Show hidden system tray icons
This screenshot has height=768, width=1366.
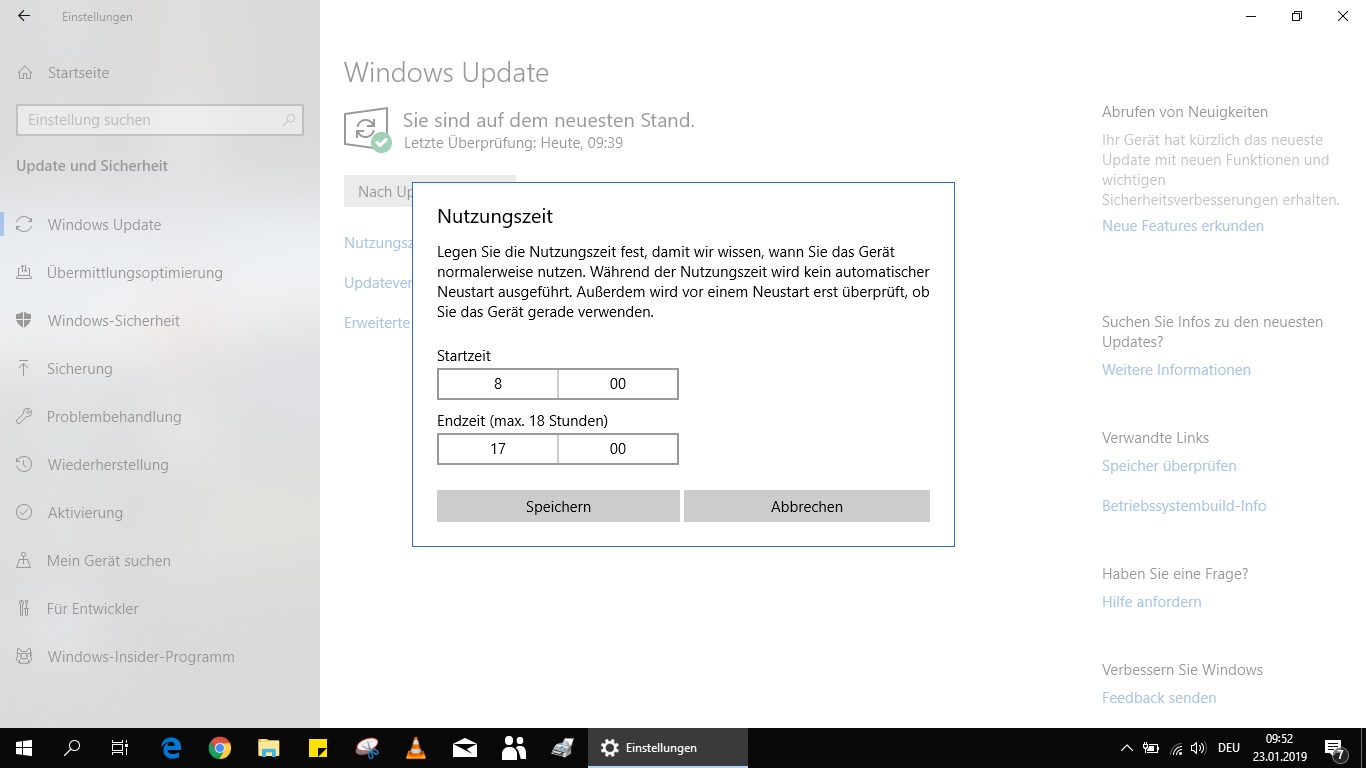coord(1127,748)
